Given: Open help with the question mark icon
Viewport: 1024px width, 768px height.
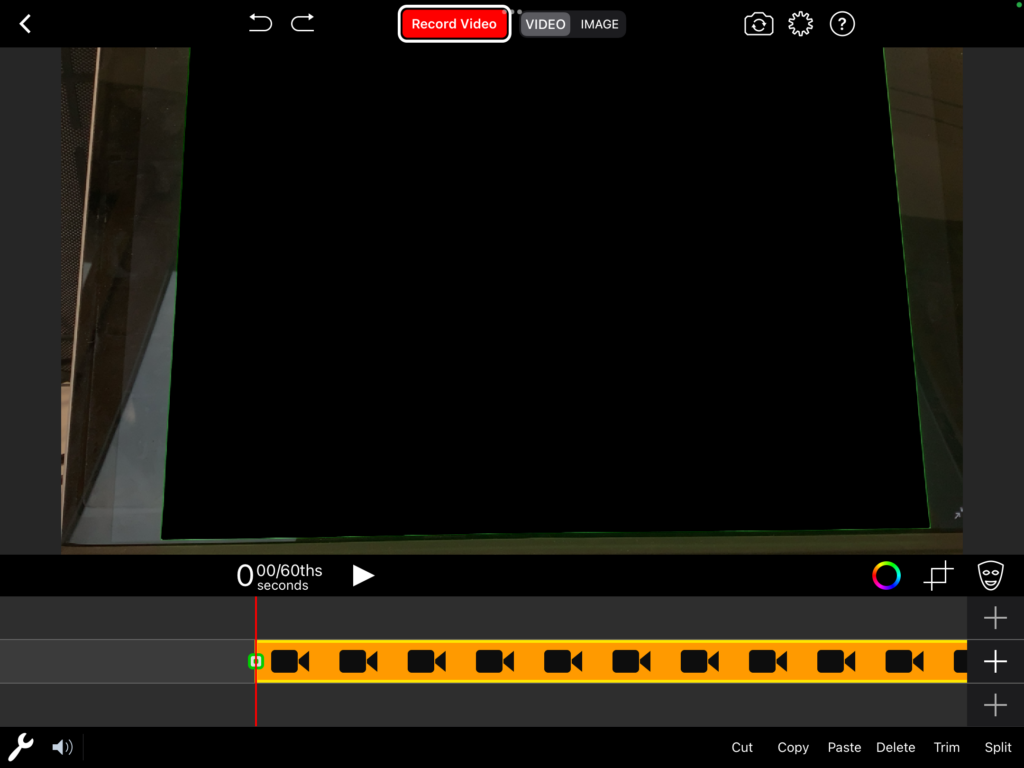Looking at the screenshot, I should pos(842,24).
